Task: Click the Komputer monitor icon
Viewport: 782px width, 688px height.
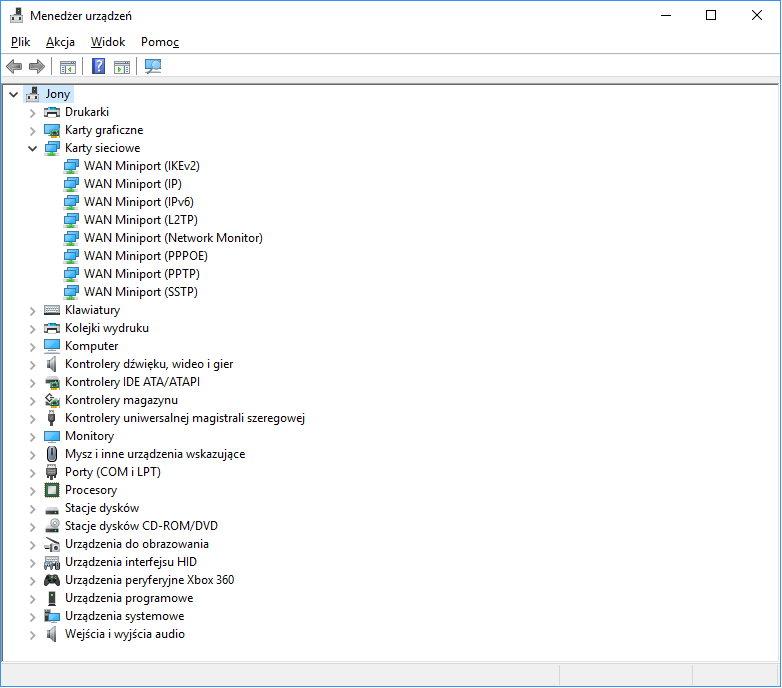Action: [52, 345]
